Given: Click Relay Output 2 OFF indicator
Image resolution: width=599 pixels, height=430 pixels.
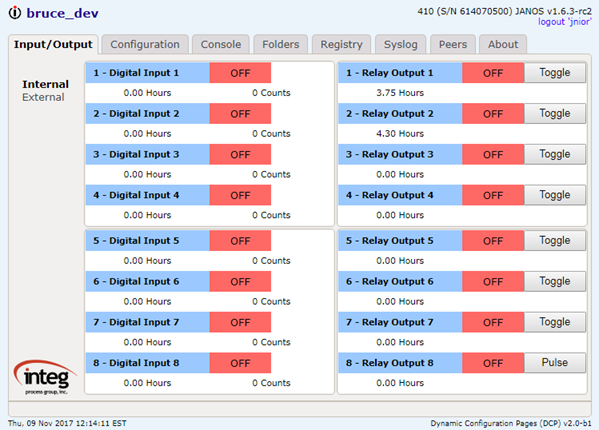Looking at the screenshot, I should pos(493,114).
